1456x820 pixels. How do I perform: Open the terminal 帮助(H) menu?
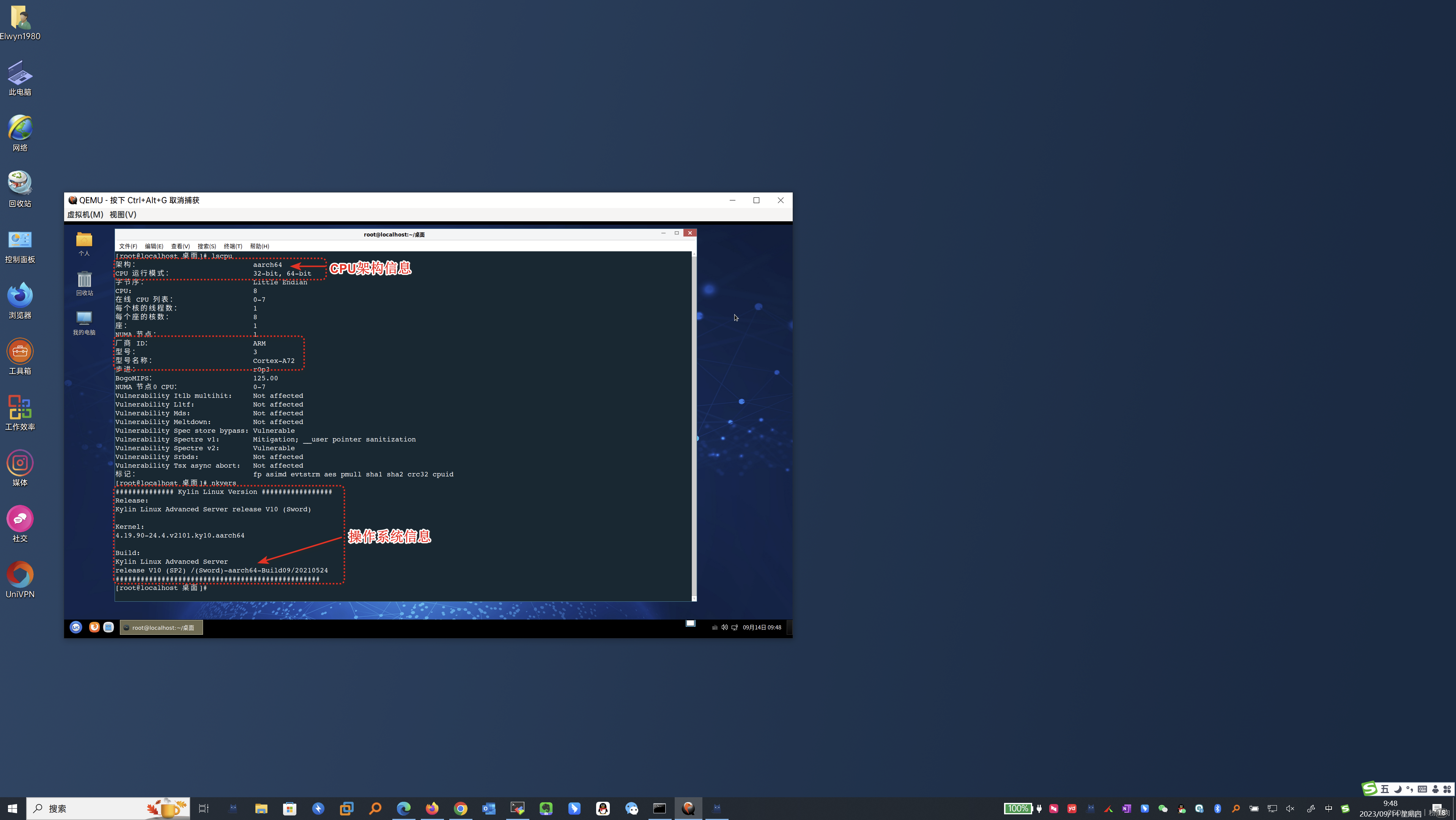[x=260, y=246]
